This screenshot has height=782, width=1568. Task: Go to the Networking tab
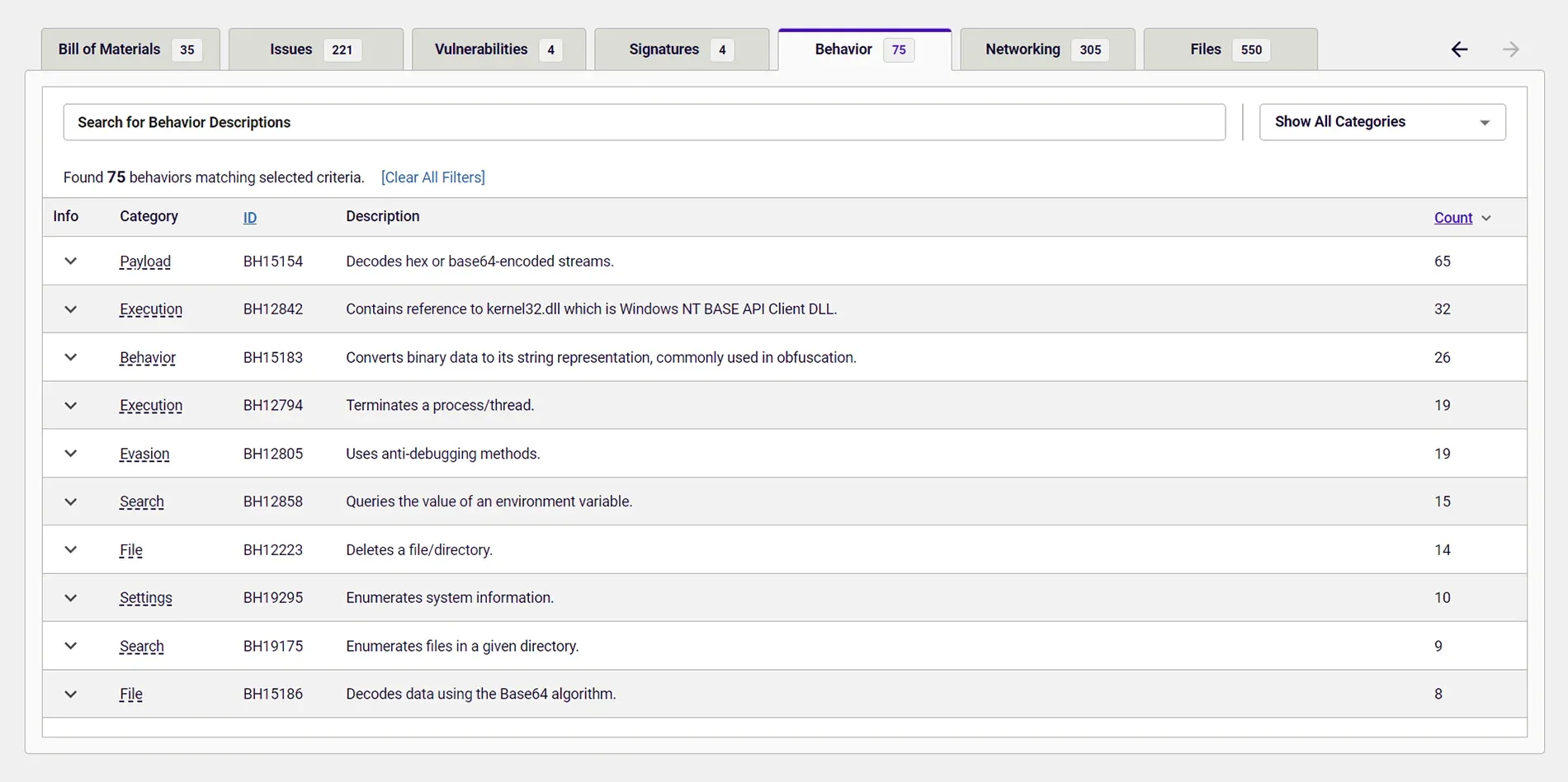tap(1046, 49)
